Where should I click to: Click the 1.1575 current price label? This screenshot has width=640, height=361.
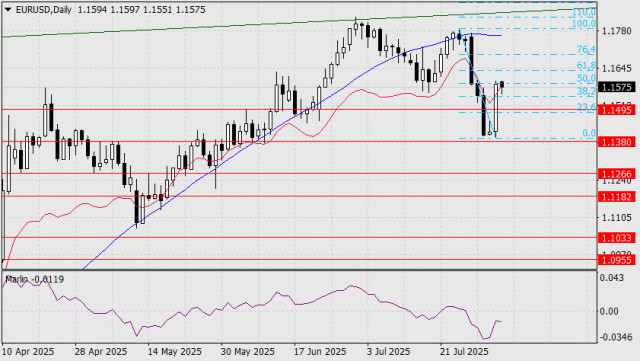pyautogui.click(x=617, y=87)
